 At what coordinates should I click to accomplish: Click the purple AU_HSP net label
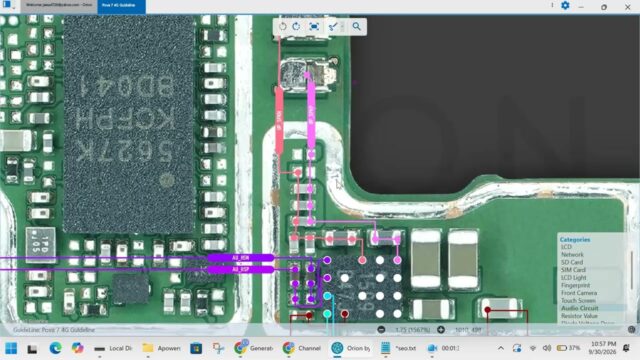click(241, 269)
